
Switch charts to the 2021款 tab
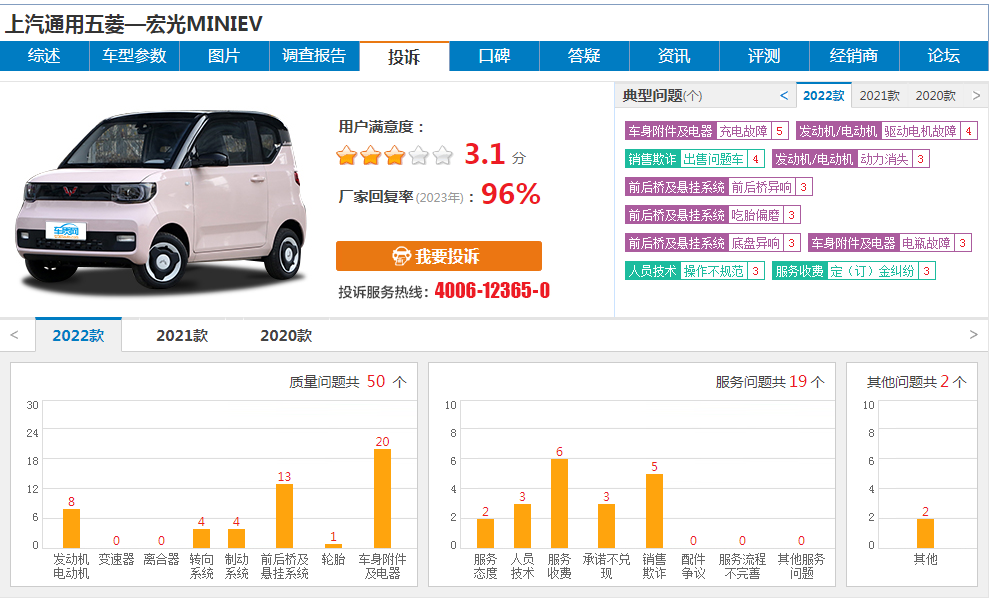click(182, 336)
